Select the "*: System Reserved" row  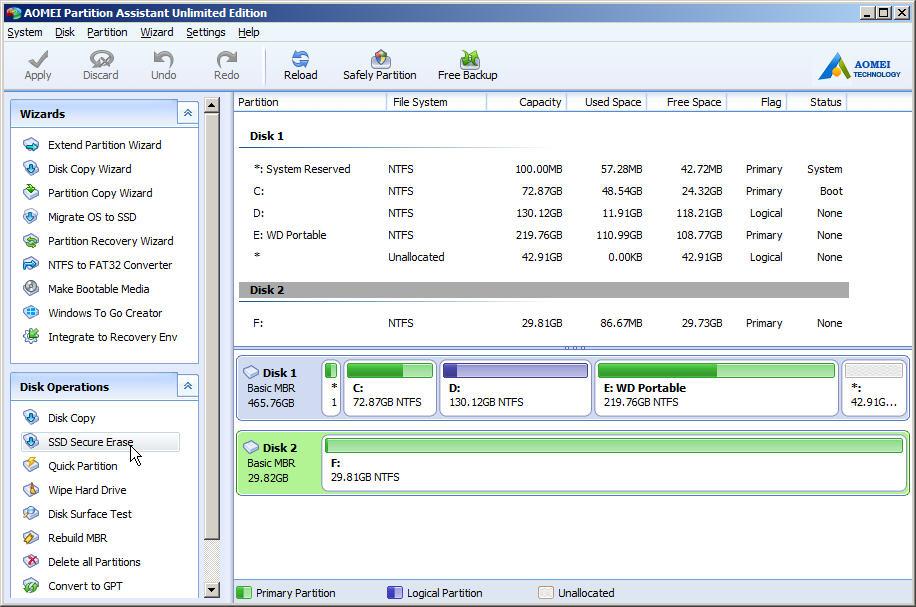543,169
